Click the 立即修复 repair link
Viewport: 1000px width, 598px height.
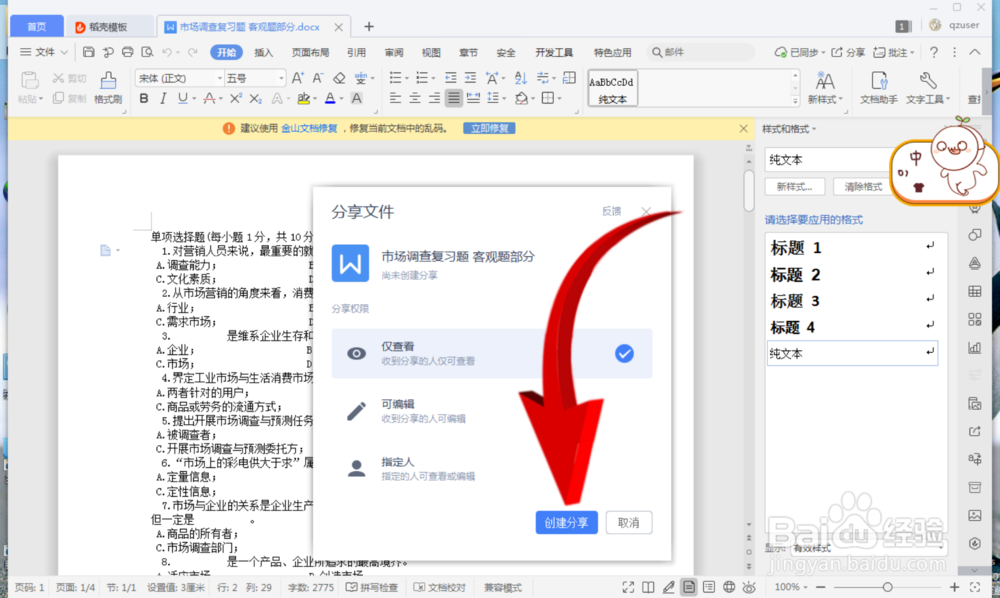(x=489, y=128)
